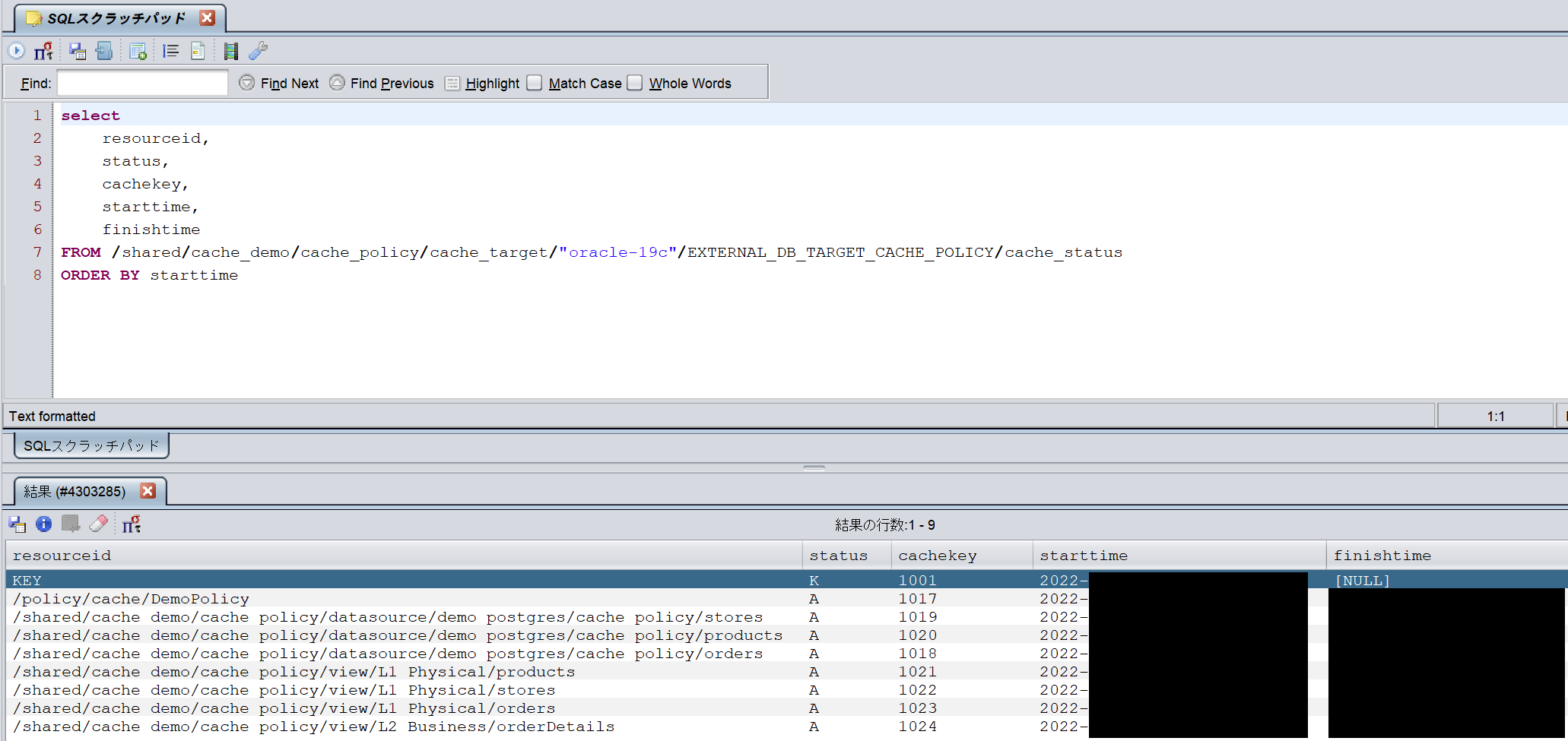The height and width of the screenshot is (741, 1568).
Task: Run the SQL query with the execute icon
Action: pyautogui.click(x=17, y=51)
